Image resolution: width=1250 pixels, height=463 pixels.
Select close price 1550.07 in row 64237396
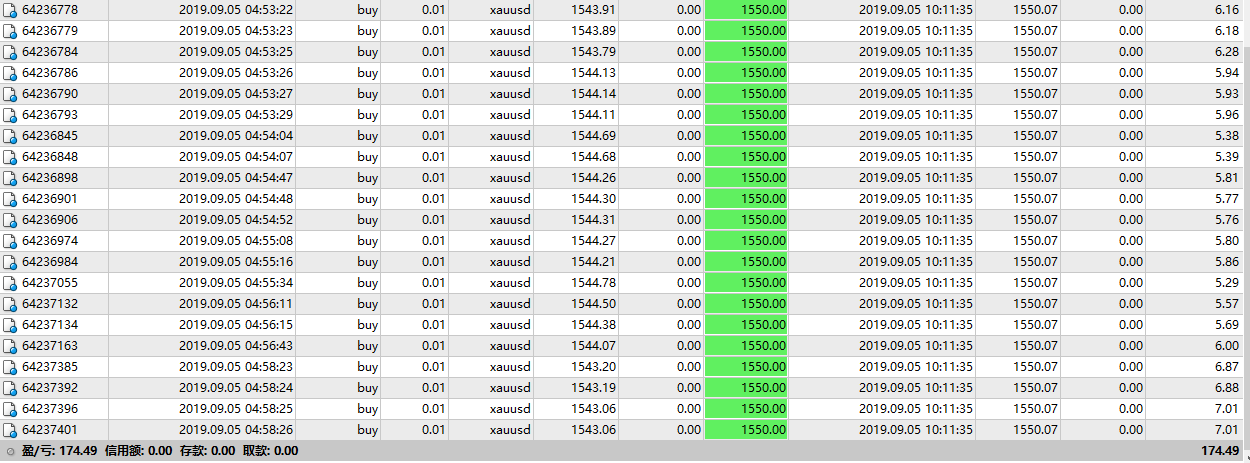1035,409
